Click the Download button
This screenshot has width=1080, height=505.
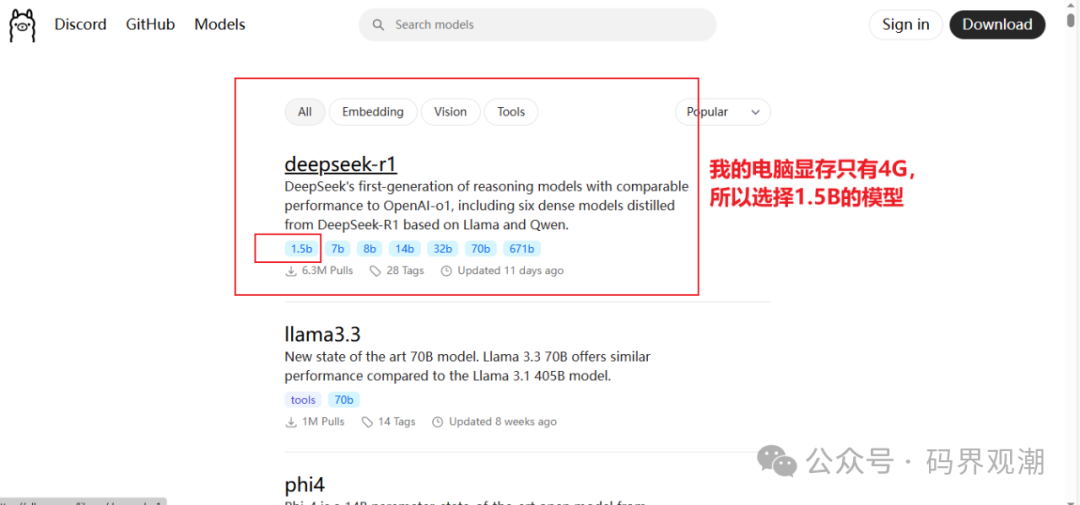pyautogui.click(x=997, y=25)
